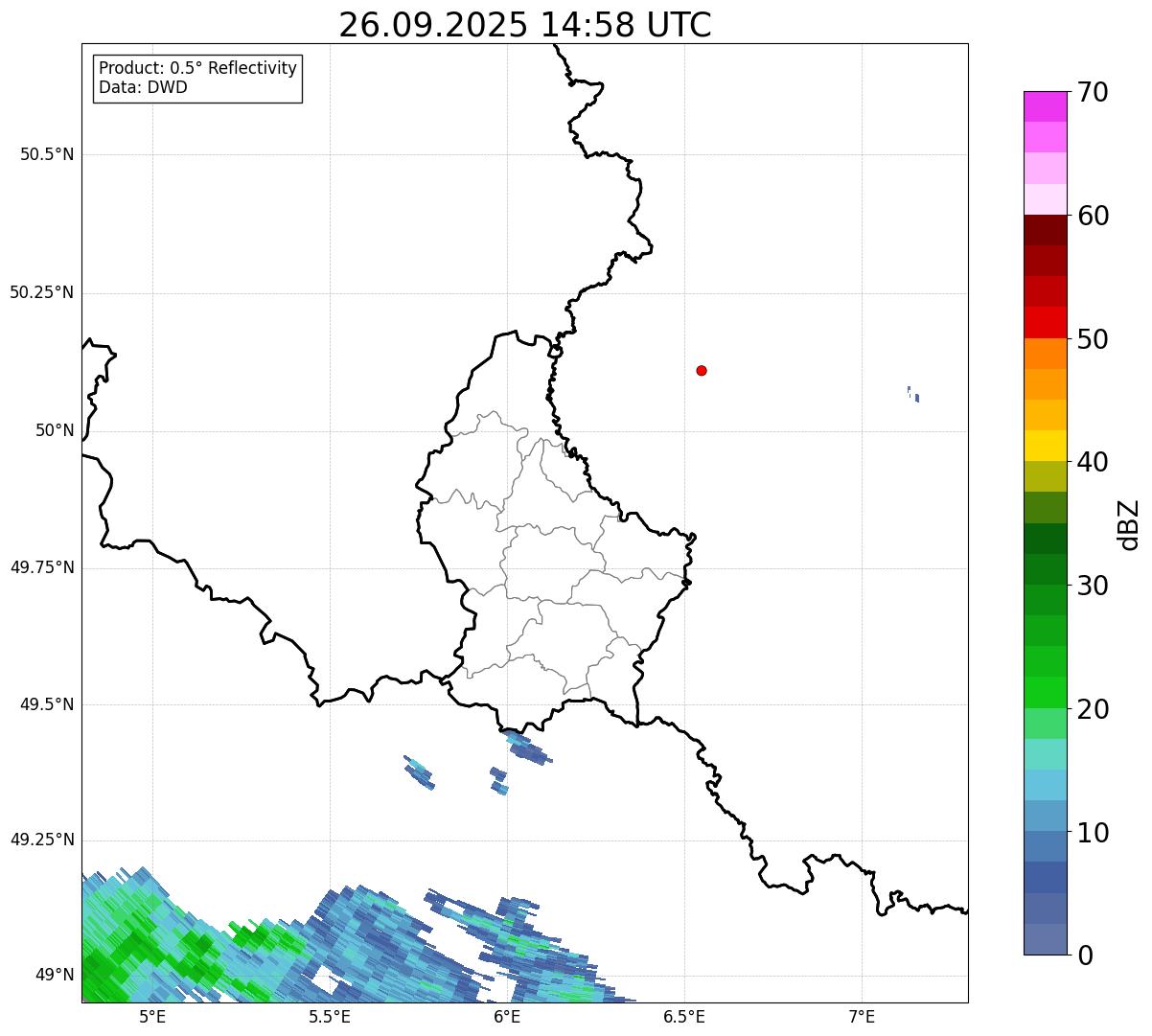
Task: Click the small radar echo near 7.1°E 50°N
Action: click(913, 394)
